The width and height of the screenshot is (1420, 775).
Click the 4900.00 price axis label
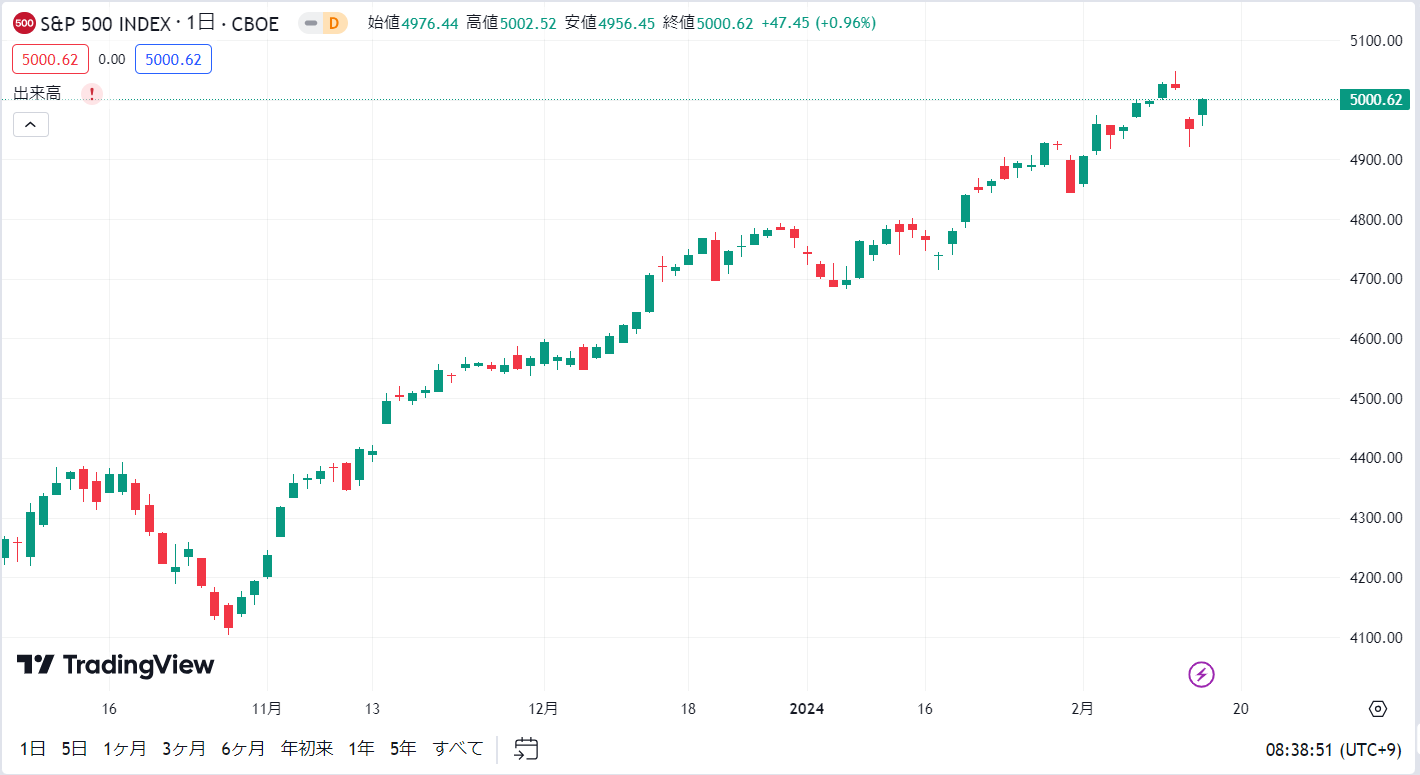click(x=1377, y=160)
